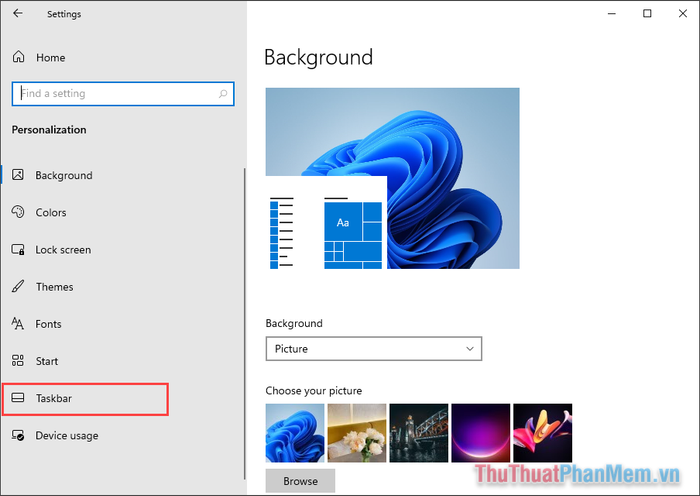
Task: Click the Browse button
Action: 300,481
